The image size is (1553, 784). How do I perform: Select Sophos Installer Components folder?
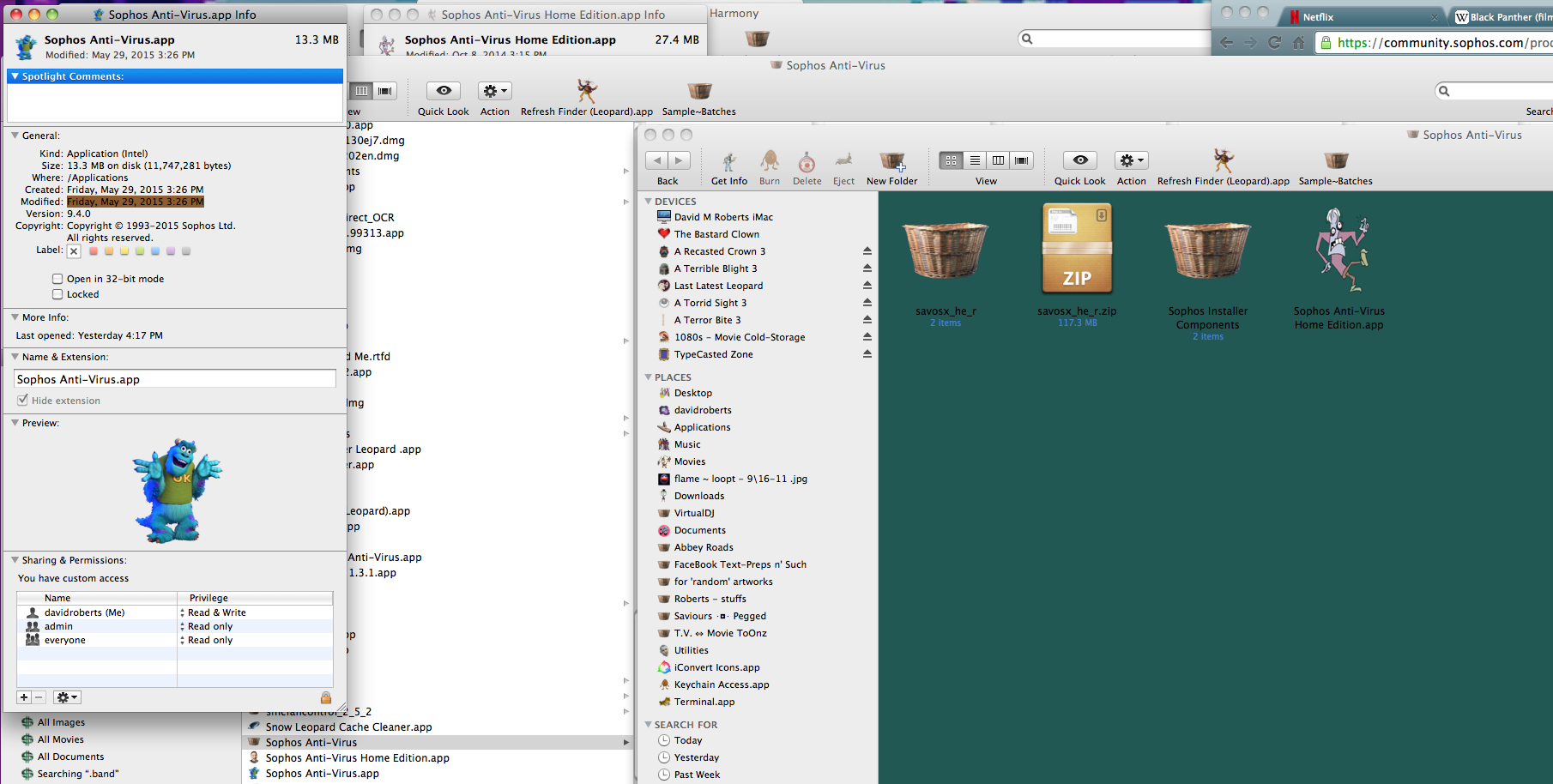(x=1207, y=250)
